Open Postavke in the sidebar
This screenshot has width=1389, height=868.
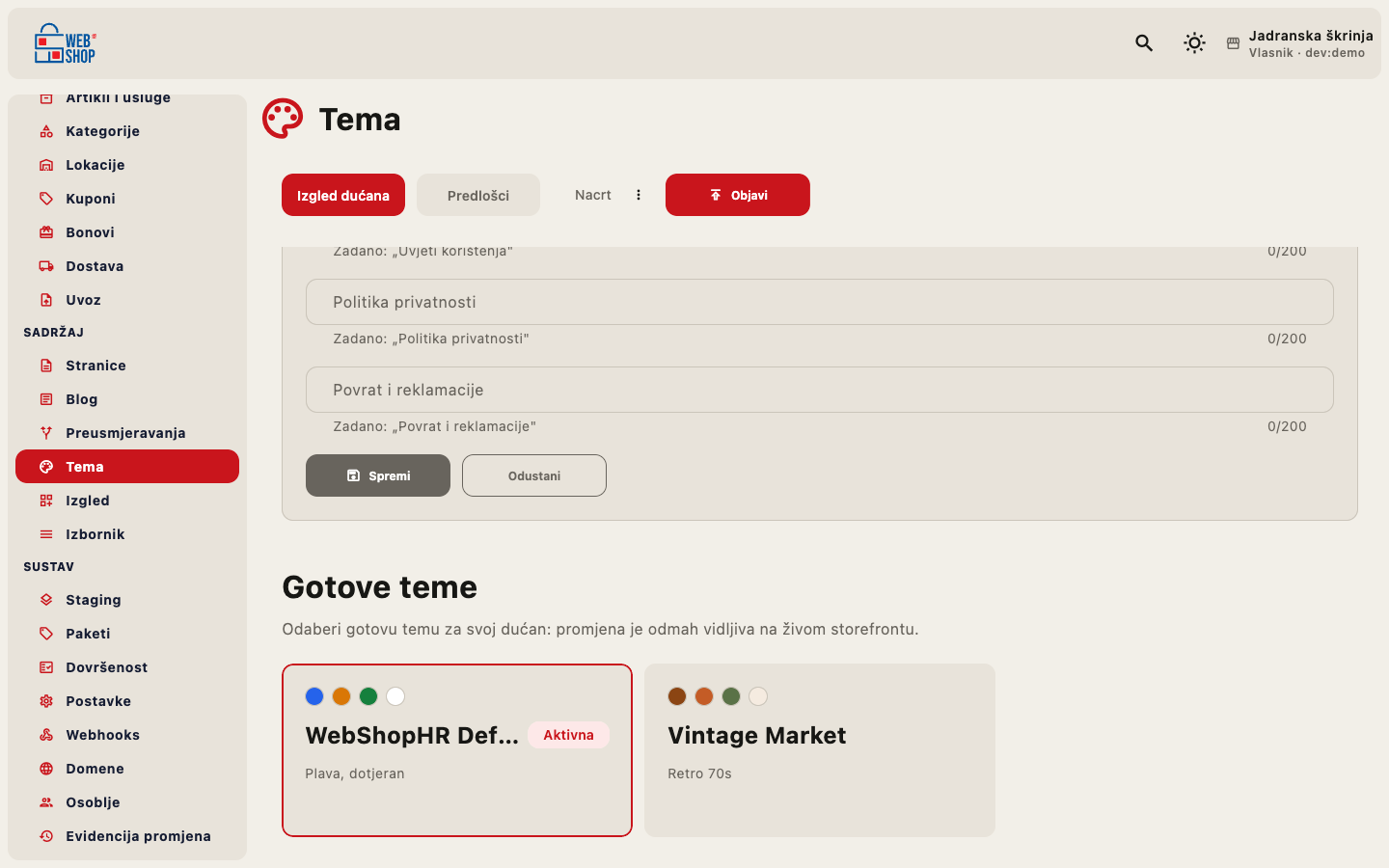[127, 701]
